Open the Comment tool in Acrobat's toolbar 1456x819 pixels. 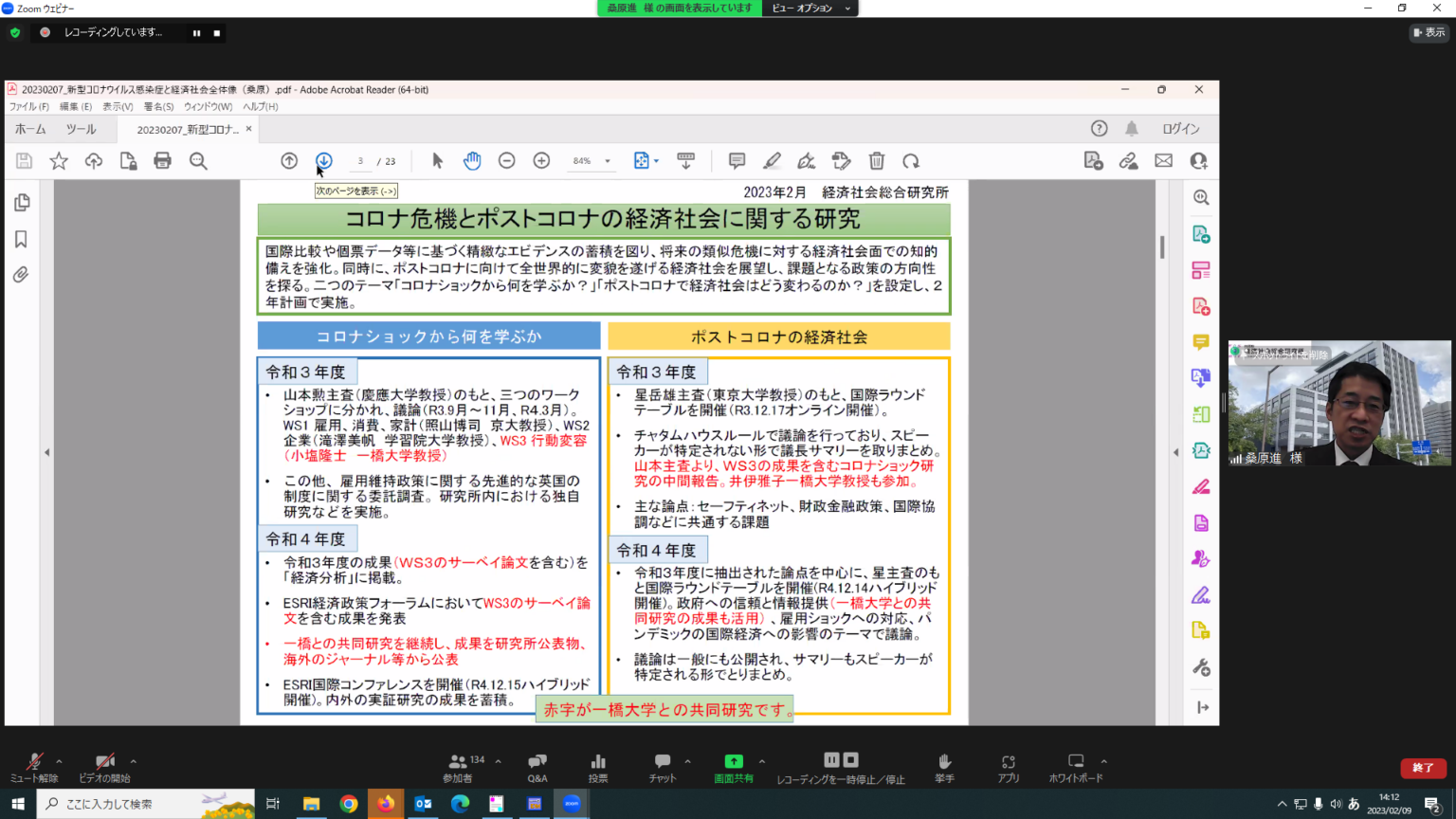736,160
